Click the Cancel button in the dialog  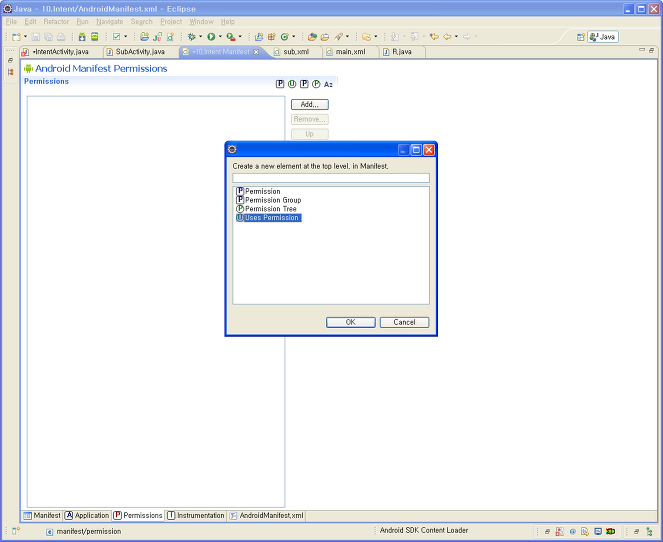coord(404,322)
